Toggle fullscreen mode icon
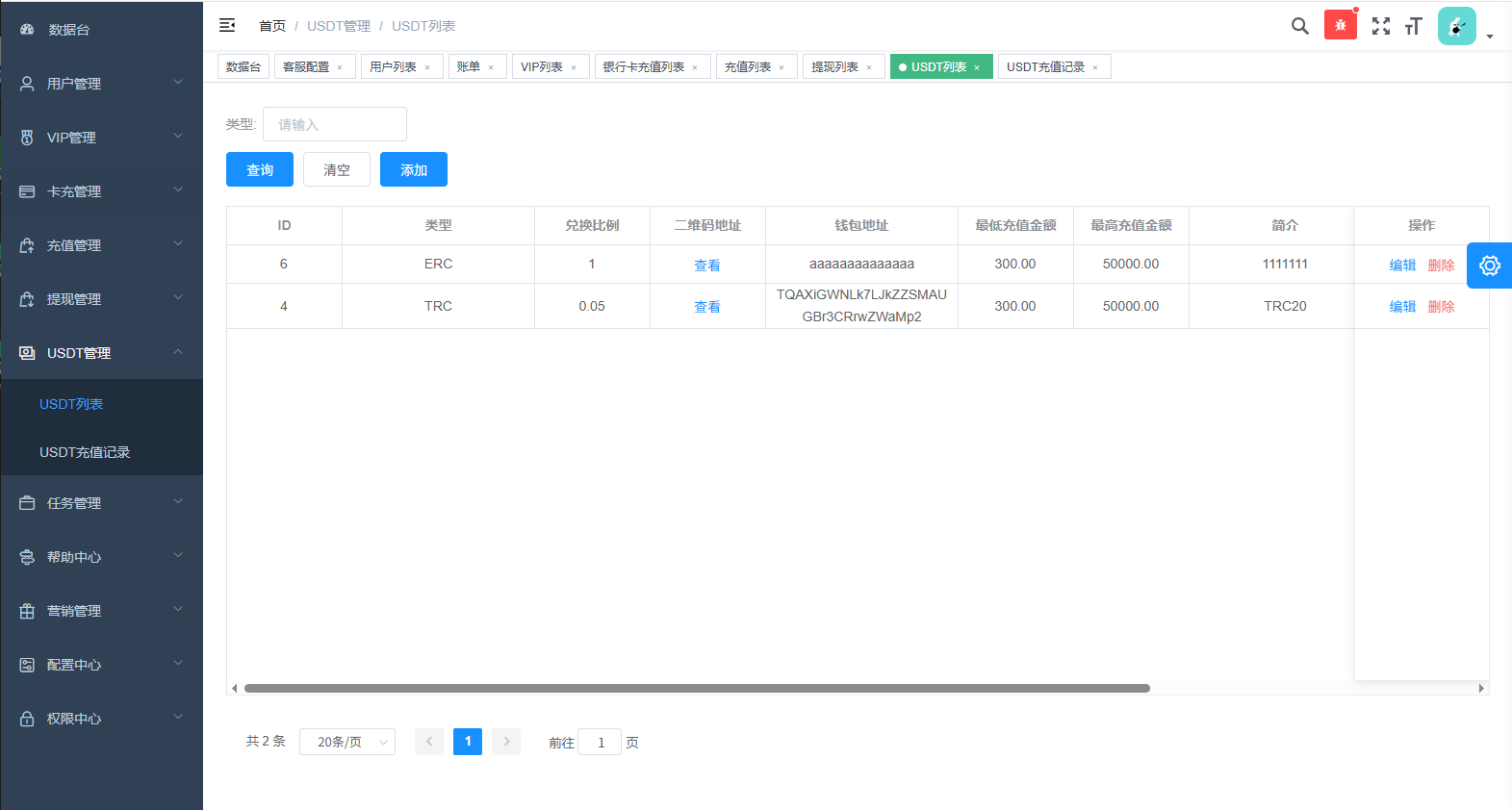1512x810 pixels. [1380, 26]
